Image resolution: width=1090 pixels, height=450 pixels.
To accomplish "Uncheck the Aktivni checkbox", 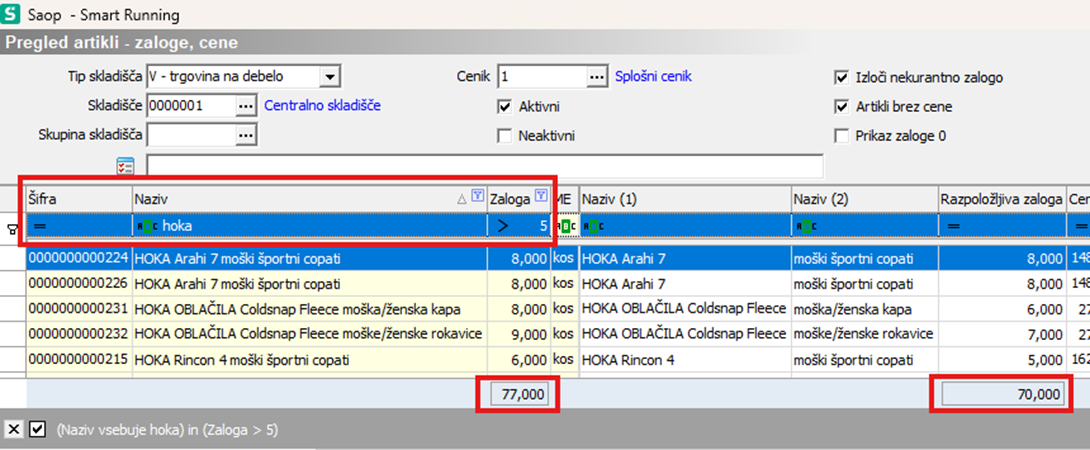I will click(x=505, y=107).
